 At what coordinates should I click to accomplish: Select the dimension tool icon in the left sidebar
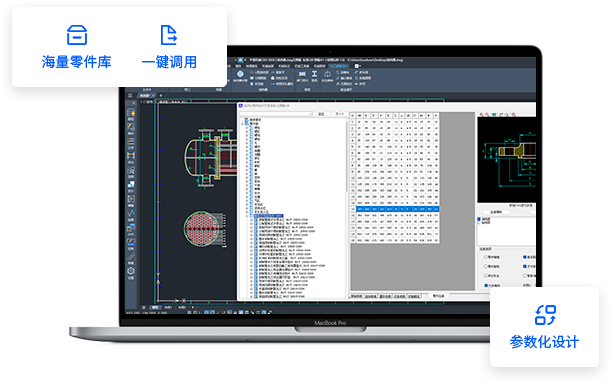point(131,156)
